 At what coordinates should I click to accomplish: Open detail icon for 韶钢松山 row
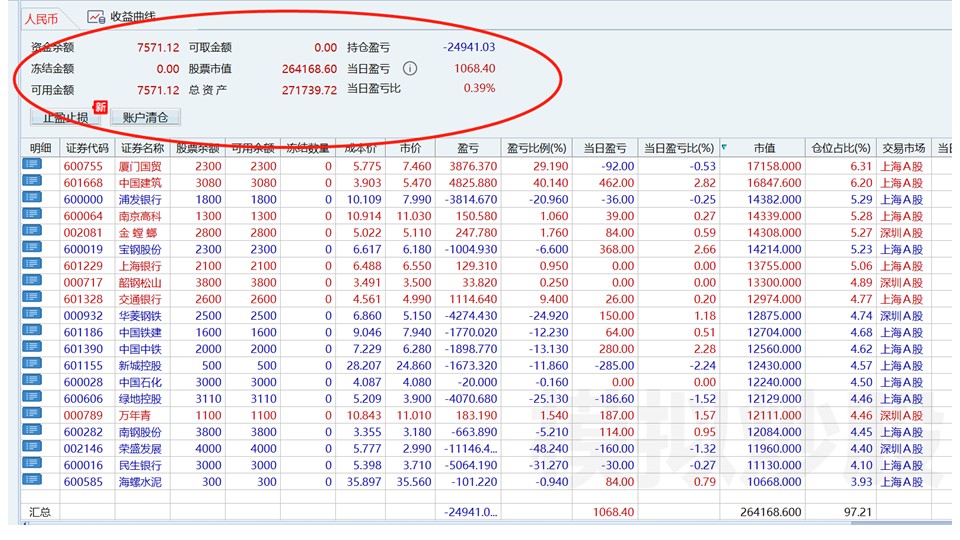click(x=32, y=280)
